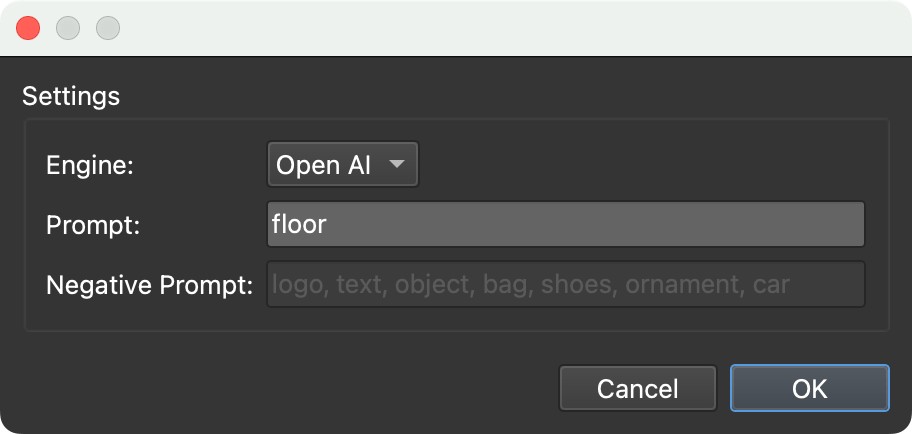912x434 pixels.
Task: Confirm settings with the OK button
Action: click(809, 388)
